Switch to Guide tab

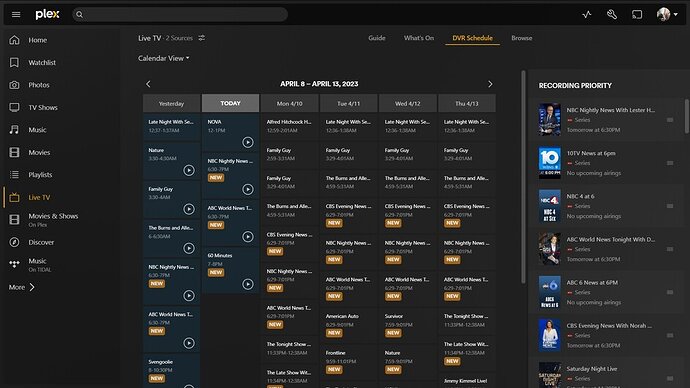(377, 38)
